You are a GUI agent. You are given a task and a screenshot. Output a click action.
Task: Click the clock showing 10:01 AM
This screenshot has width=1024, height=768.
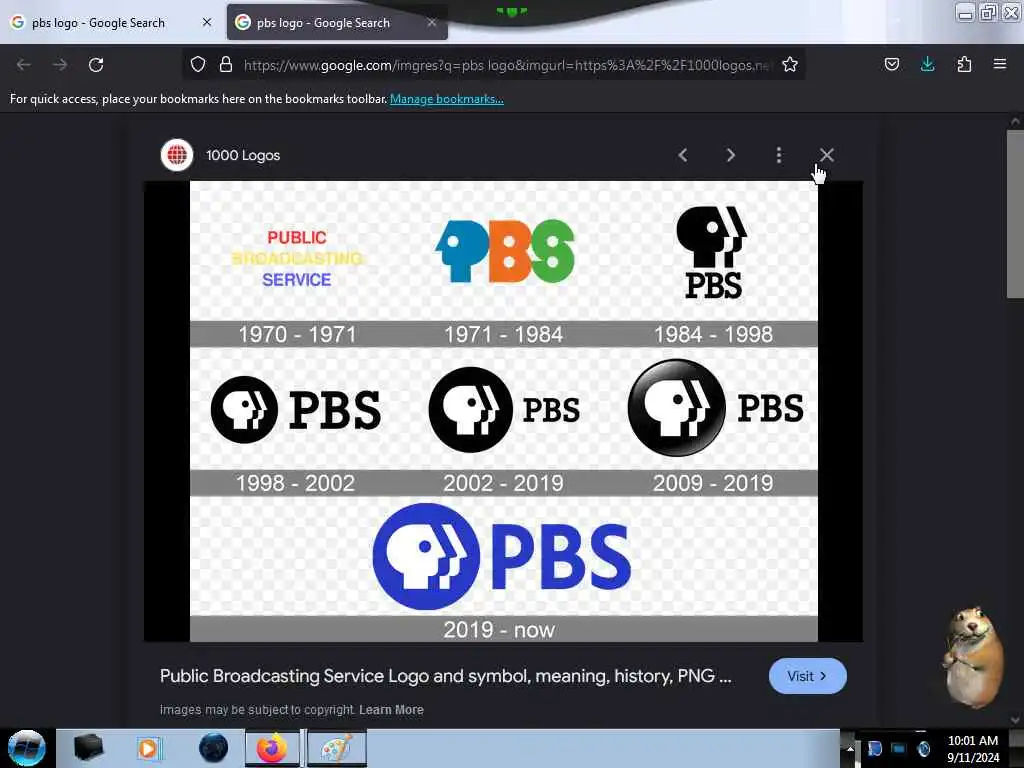tap(972, 741)
